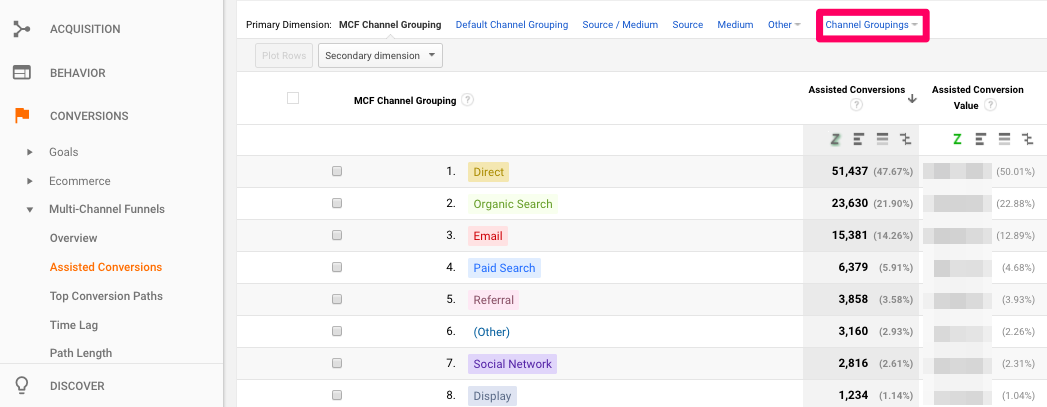
Task: Open the Other primary dimension dropdown
Action: tap(784, 25)
